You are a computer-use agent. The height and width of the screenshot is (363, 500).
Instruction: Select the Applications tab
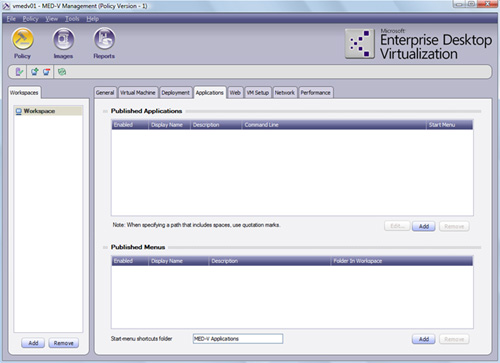pos(210,92)
